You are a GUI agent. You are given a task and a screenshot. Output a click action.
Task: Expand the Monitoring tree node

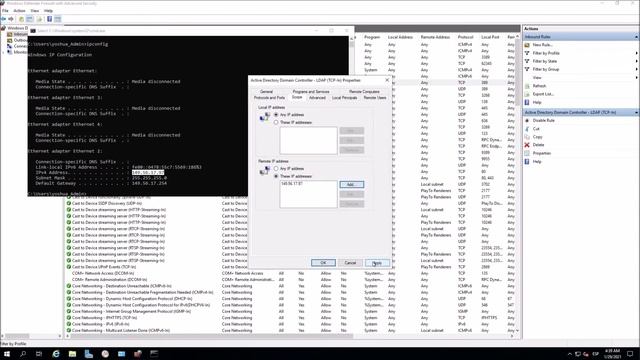pos(3,52)
